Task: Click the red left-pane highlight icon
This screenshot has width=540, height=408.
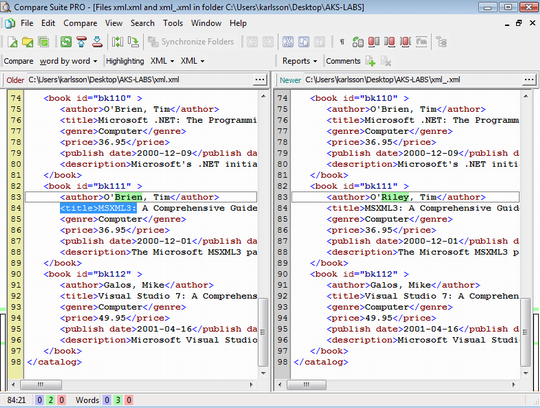Action: pyautogui.click(x=374, y=42)
